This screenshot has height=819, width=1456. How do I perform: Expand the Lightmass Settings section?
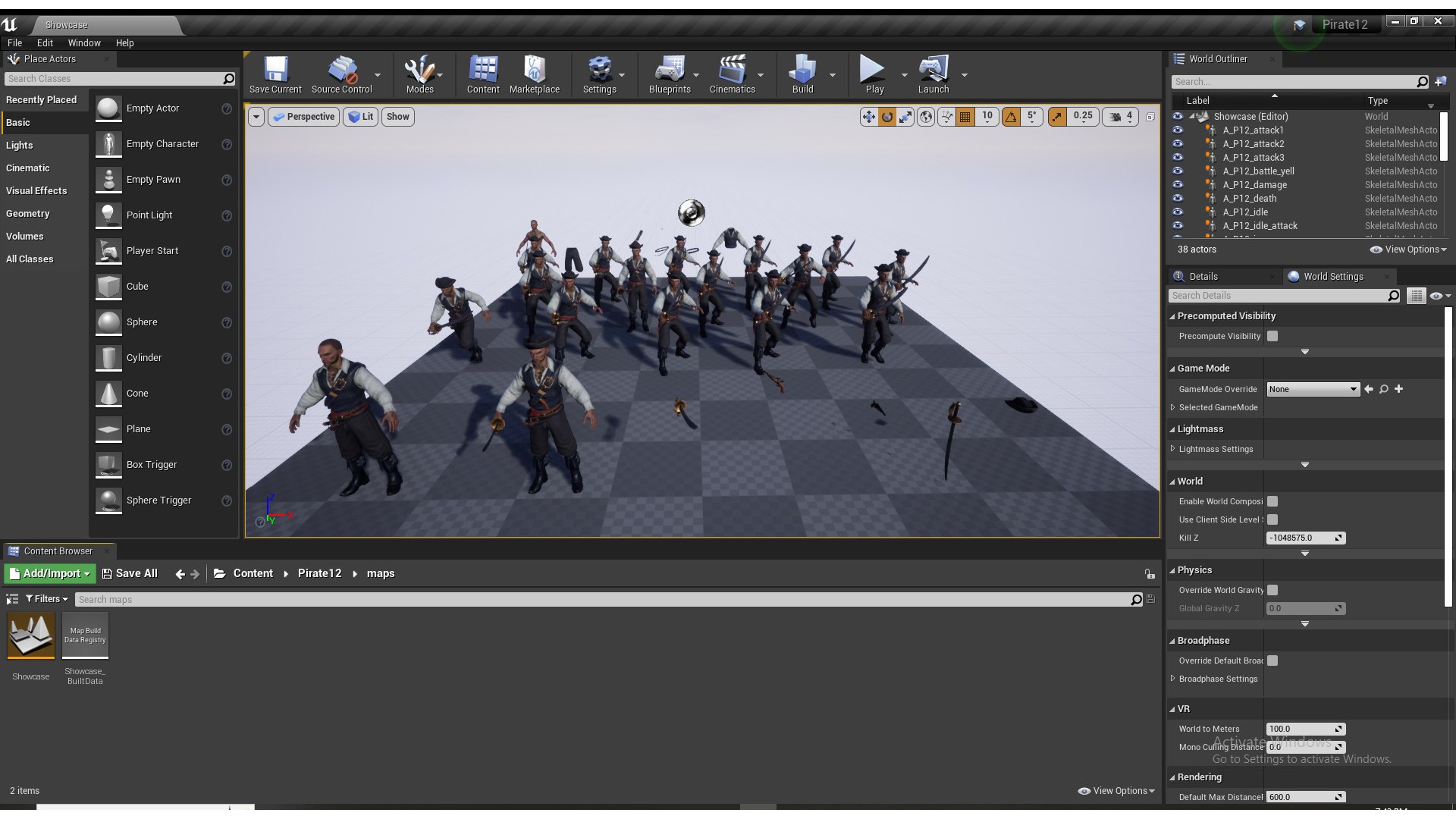1173,449
